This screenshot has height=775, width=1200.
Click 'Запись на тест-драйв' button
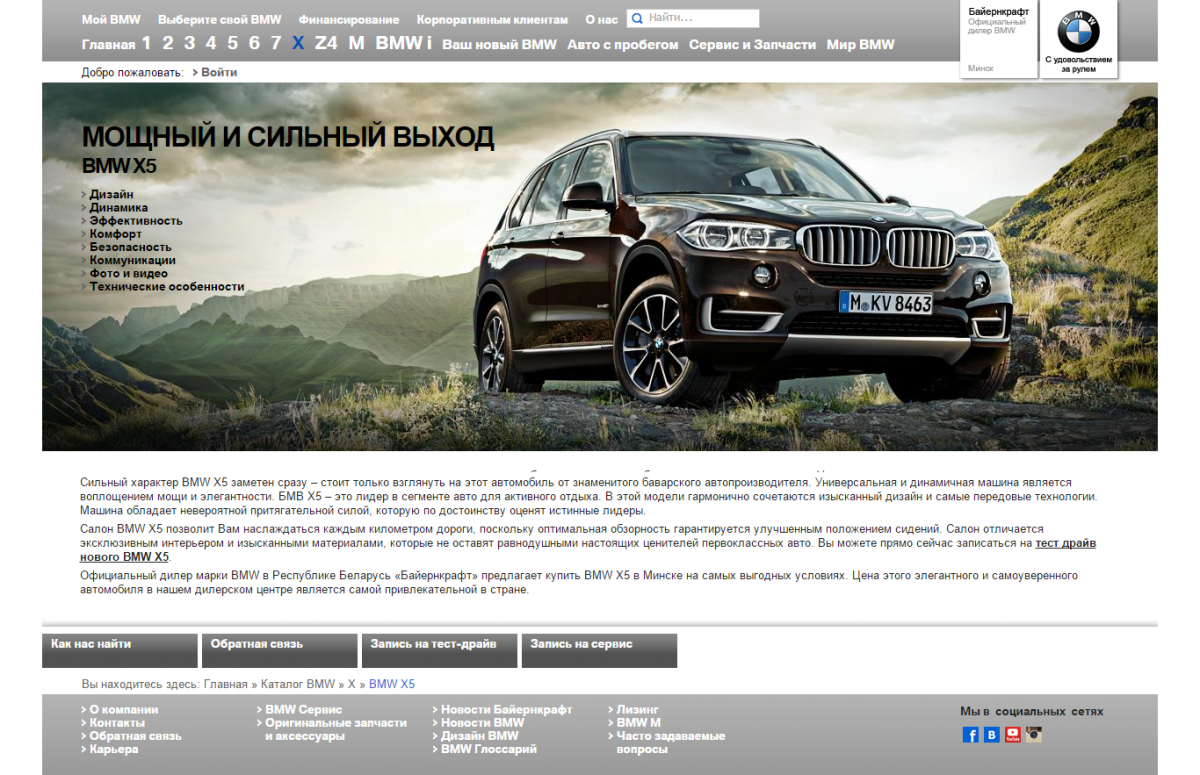pyautogui.click(x=440, y=650)
